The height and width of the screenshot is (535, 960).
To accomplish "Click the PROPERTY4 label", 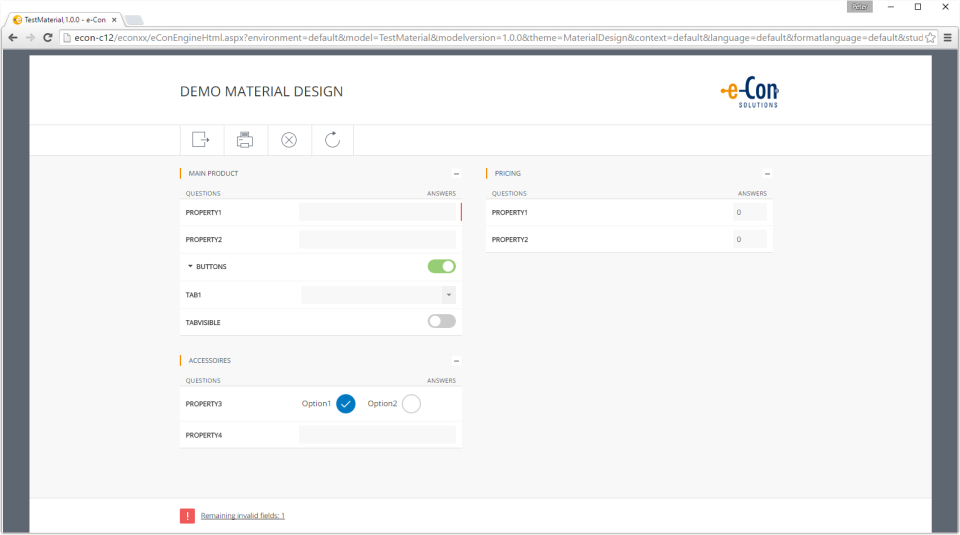I will pyautogui.click(x=204, y=435).
